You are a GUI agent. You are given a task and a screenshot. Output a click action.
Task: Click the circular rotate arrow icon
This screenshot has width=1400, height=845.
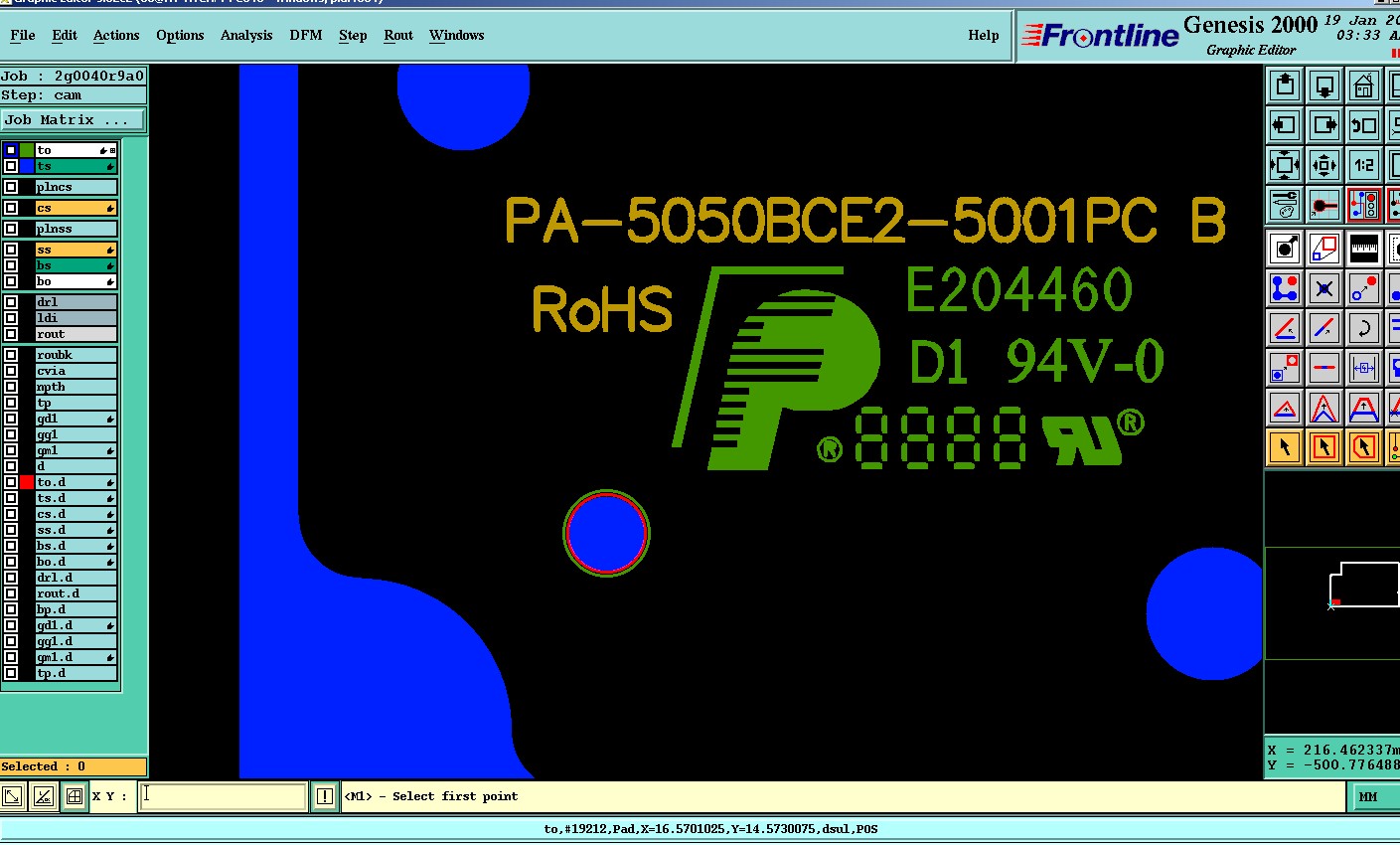[x=1364, y=328]
